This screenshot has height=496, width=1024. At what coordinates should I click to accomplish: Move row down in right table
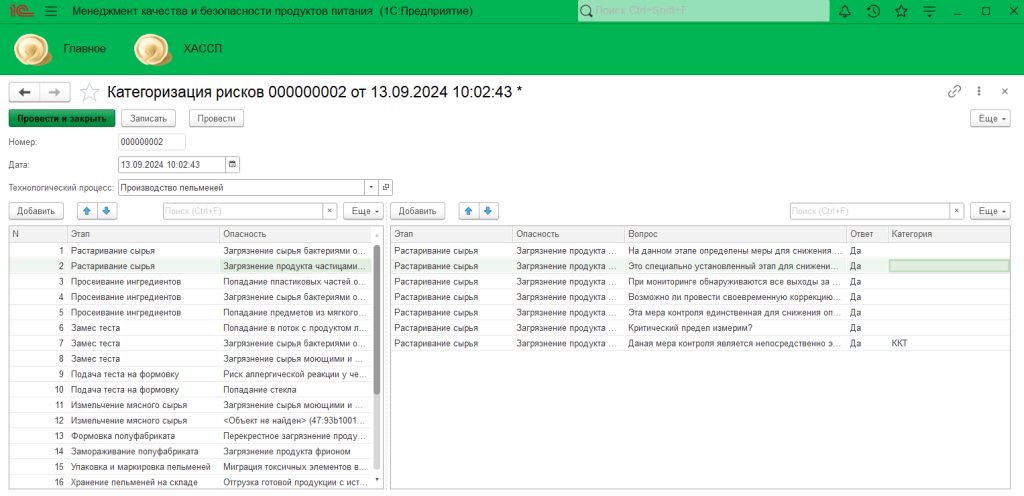pos(487,211)
